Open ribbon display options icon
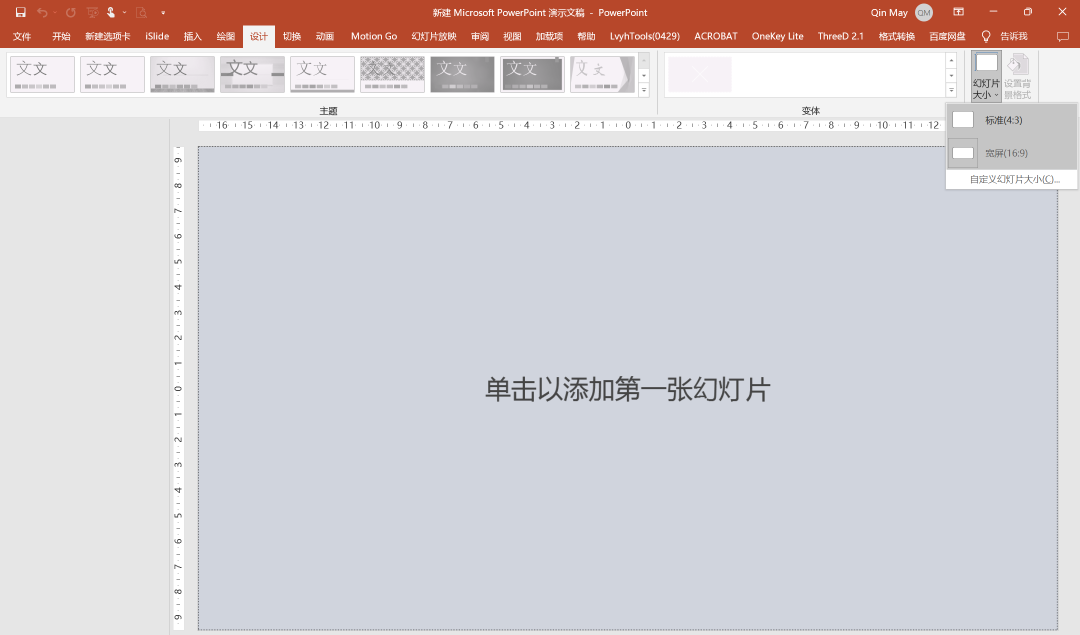Image resolution: width=1080 pixels, height=635 pixels. coord(958,12)
